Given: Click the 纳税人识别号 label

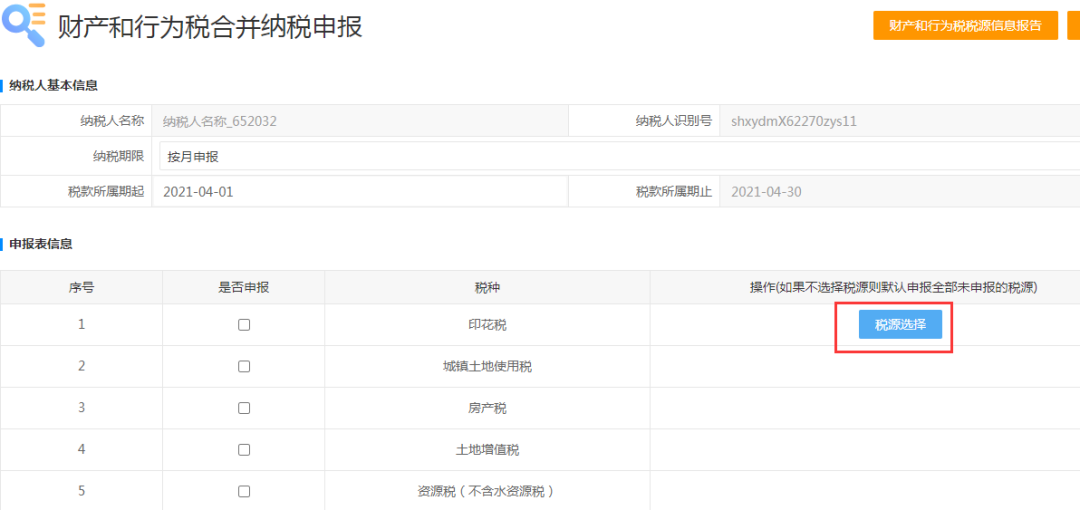Looking at the screenshot, I should (x=674, y=121).
